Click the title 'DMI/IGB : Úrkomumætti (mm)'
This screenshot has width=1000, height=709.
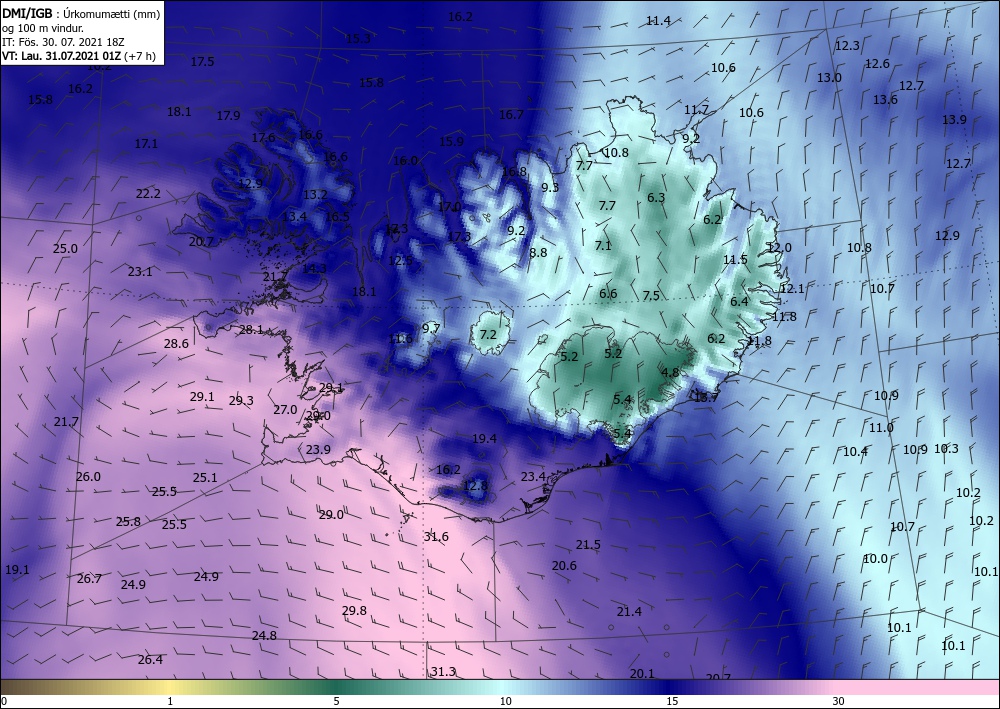click(82, 13)
